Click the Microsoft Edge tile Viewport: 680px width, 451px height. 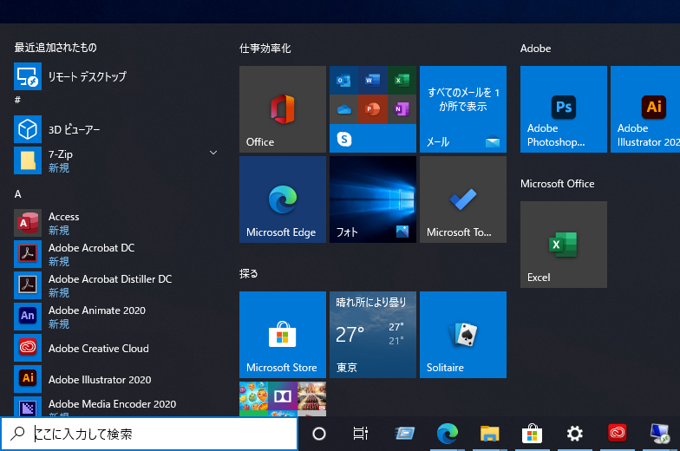click(282, 199)
